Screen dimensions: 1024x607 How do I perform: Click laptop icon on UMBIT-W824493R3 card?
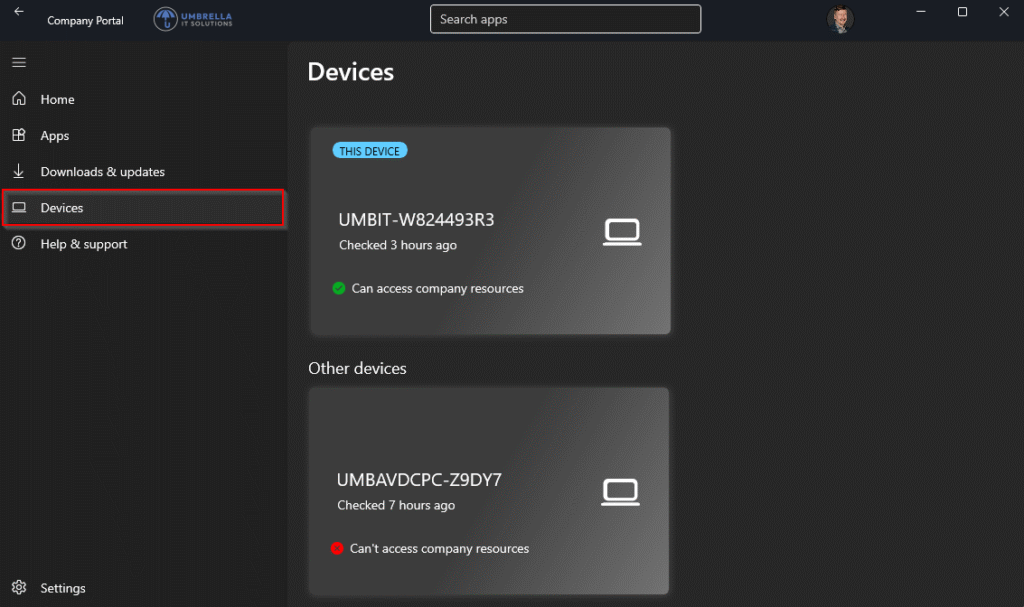622,232
